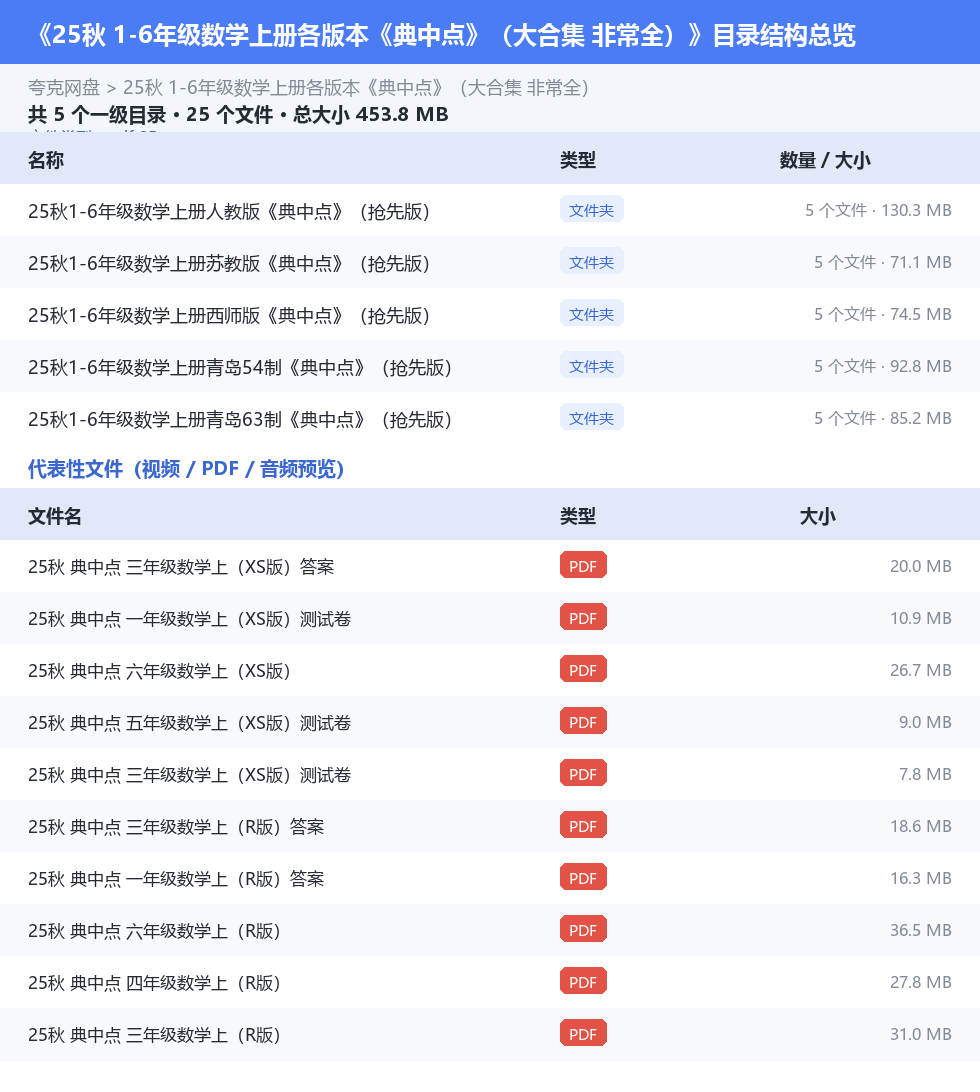Click PDF badge for 一年级数学上（XS版）测试卷

(x=583, y=618)
